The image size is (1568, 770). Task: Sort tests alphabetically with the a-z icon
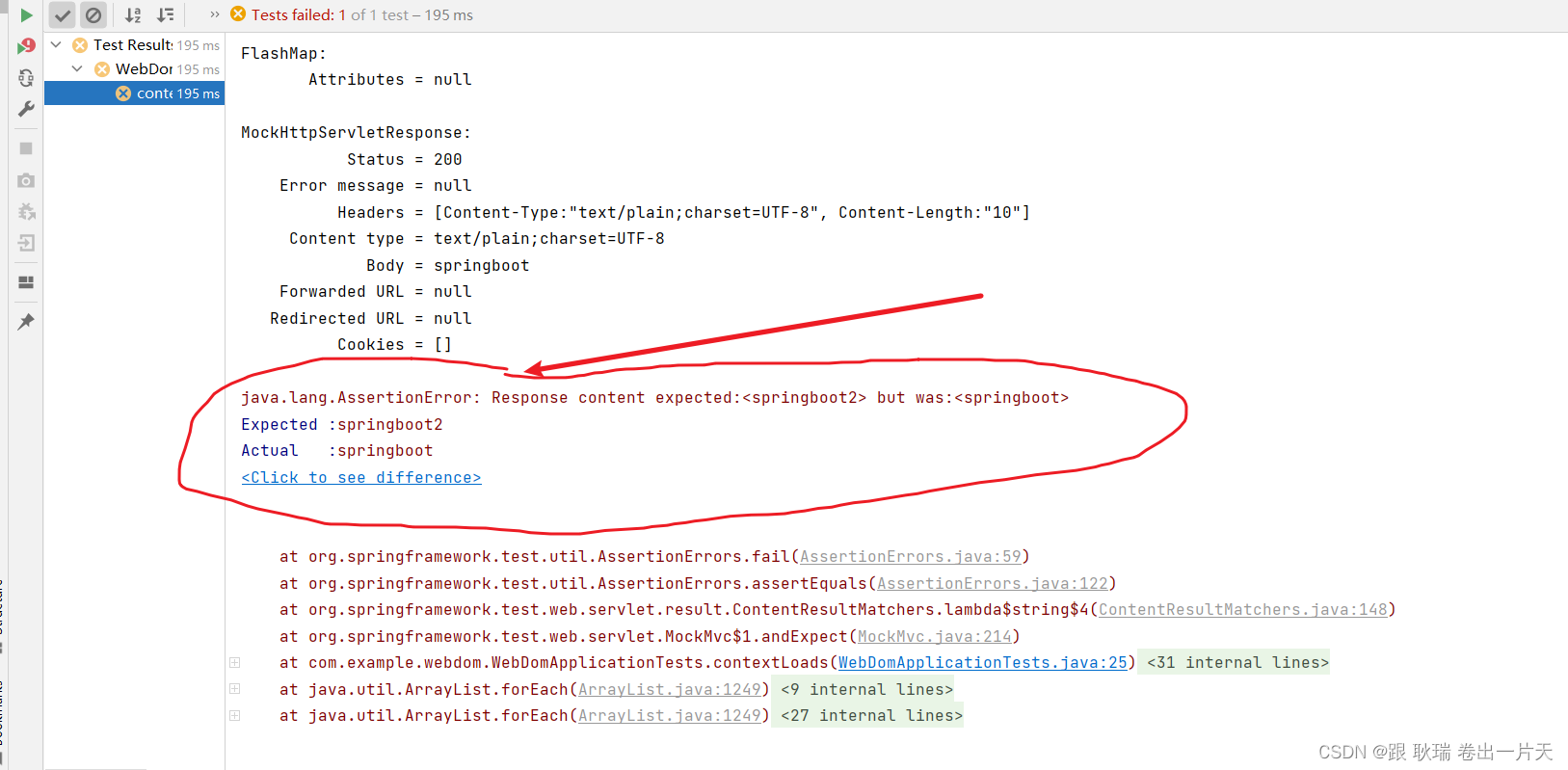[x=133, y=14]
